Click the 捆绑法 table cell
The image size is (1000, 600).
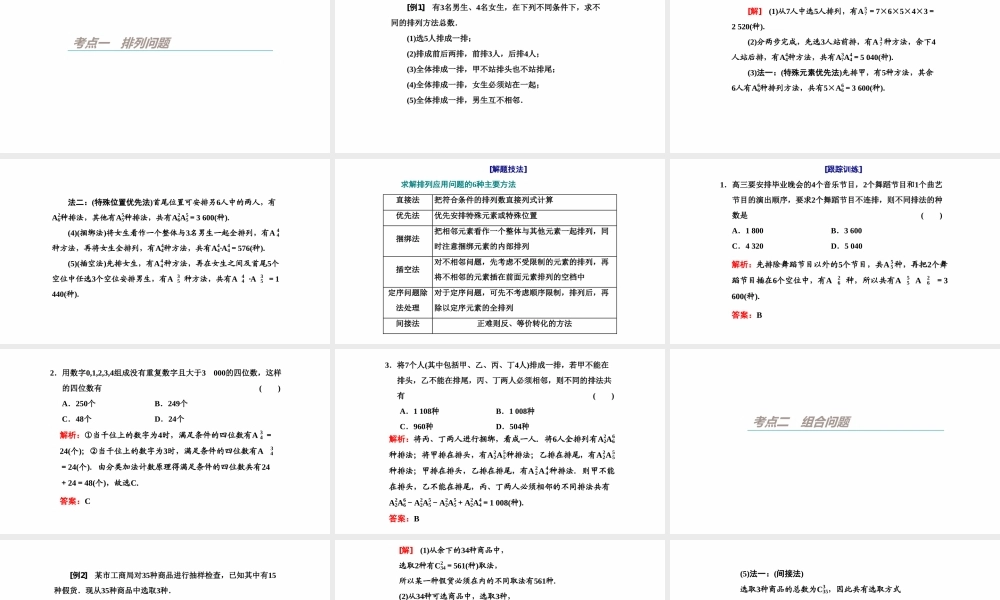tap(408, 239)
